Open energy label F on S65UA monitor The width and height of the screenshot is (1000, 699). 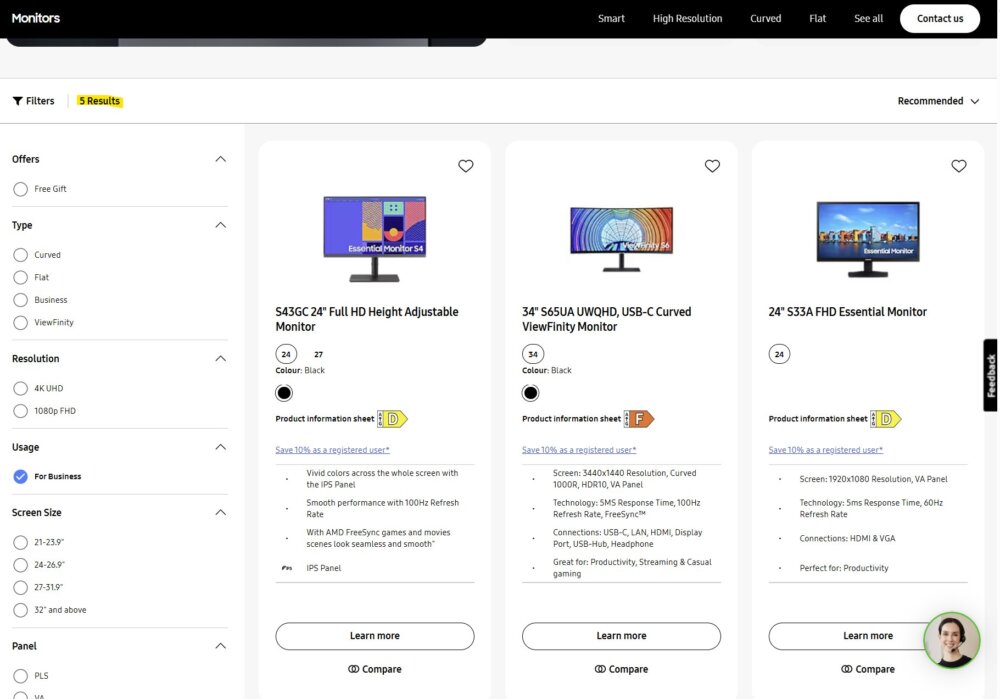[x=639, y=419]
